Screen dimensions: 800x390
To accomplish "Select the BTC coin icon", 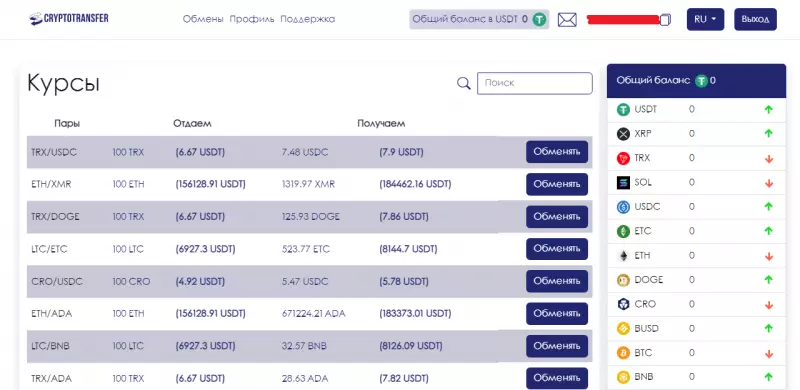I will tap(623, 353).
